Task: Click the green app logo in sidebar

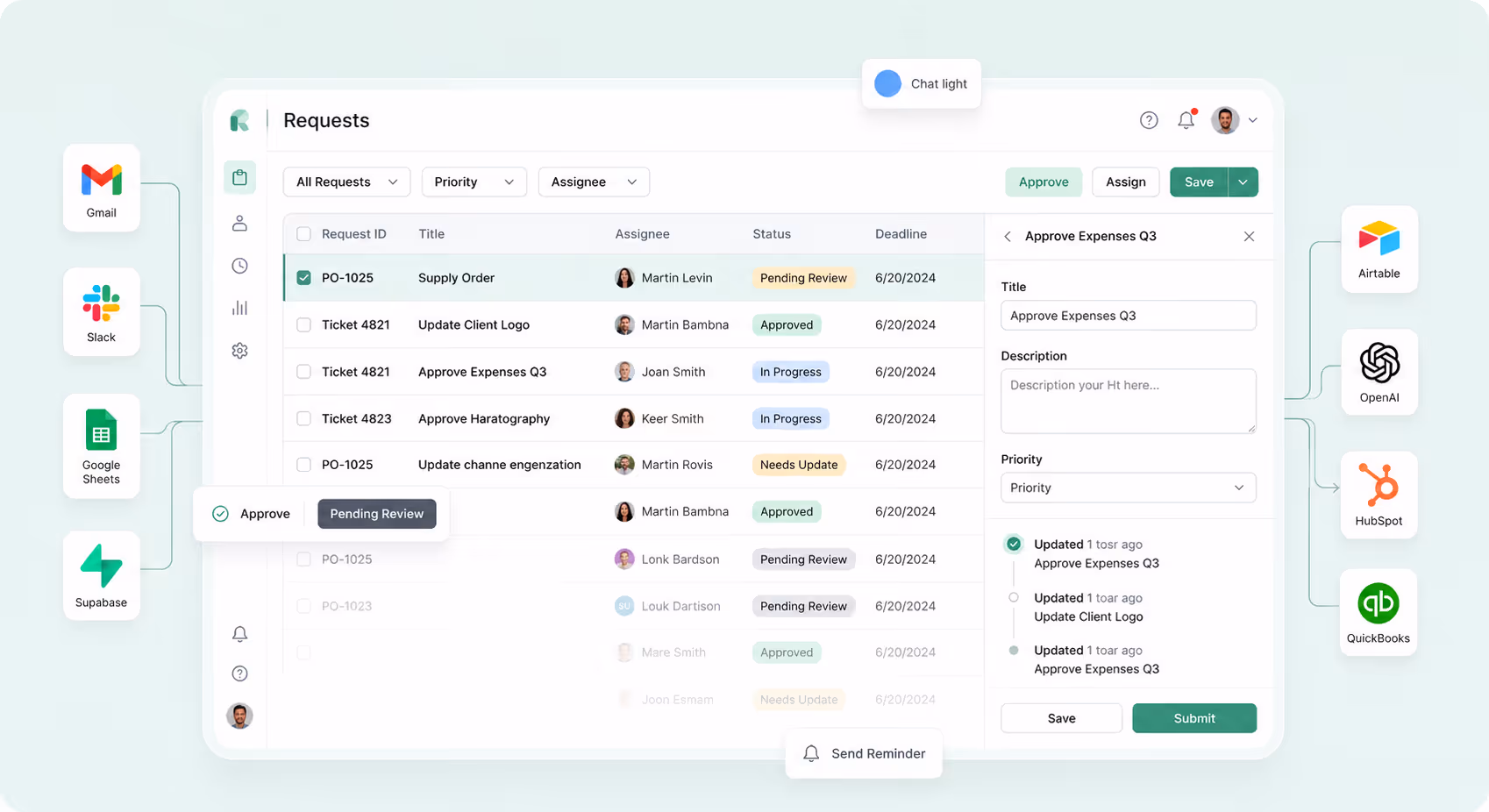Action: click(239, 120)
